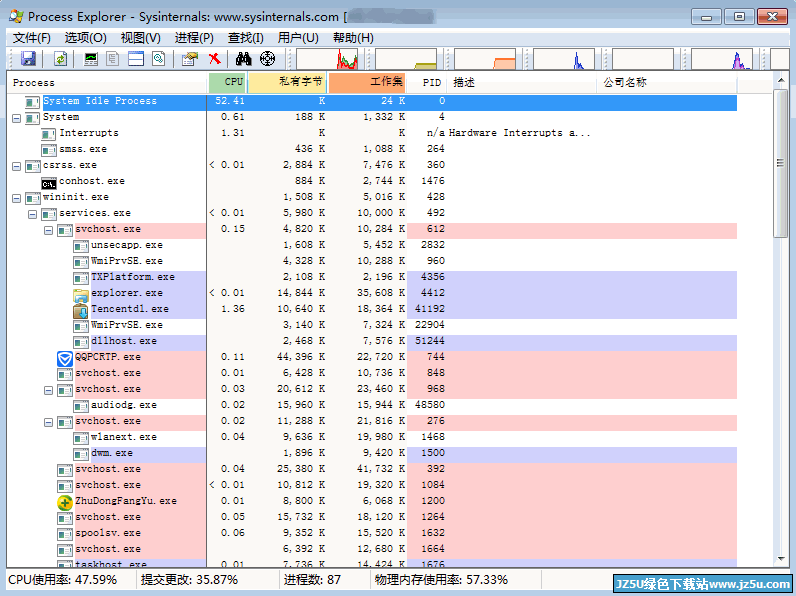Collapse the svchost.exe PID 612 node
Viewport: 796px width, 596px height.
click(x=48, y=230)
